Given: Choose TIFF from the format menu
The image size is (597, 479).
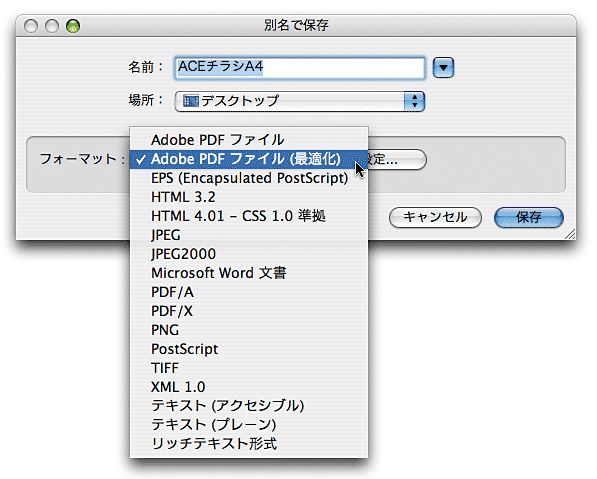Looking at the screenshot, I should (x=249, y=368).
